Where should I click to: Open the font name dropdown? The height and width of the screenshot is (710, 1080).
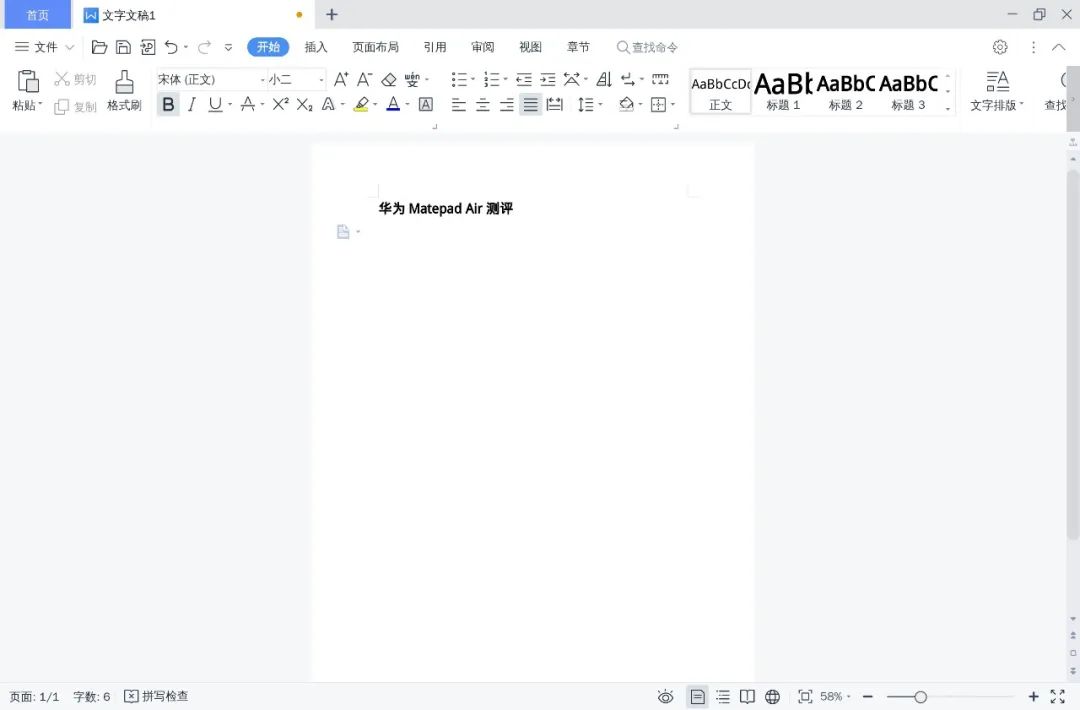[262, 80]
